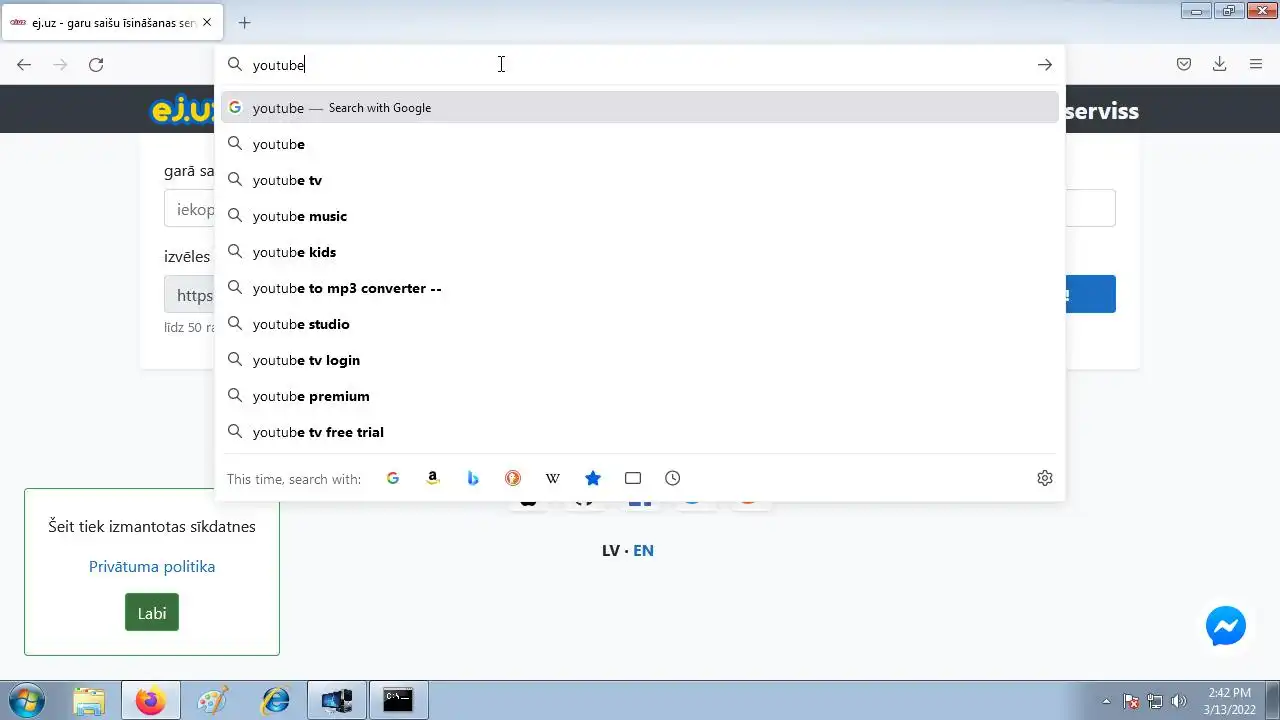
Task: Click the Privātuma politika link
Action: [152, 566]
